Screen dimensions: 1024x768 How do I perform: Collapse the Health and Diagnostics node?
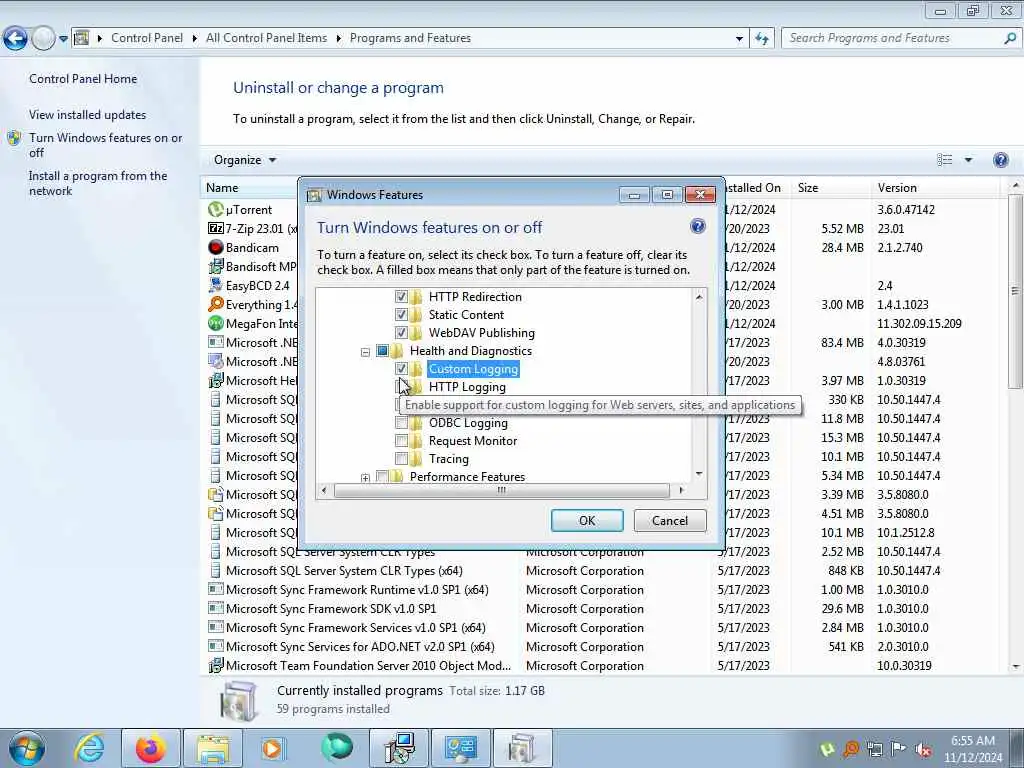pos(365,352)
